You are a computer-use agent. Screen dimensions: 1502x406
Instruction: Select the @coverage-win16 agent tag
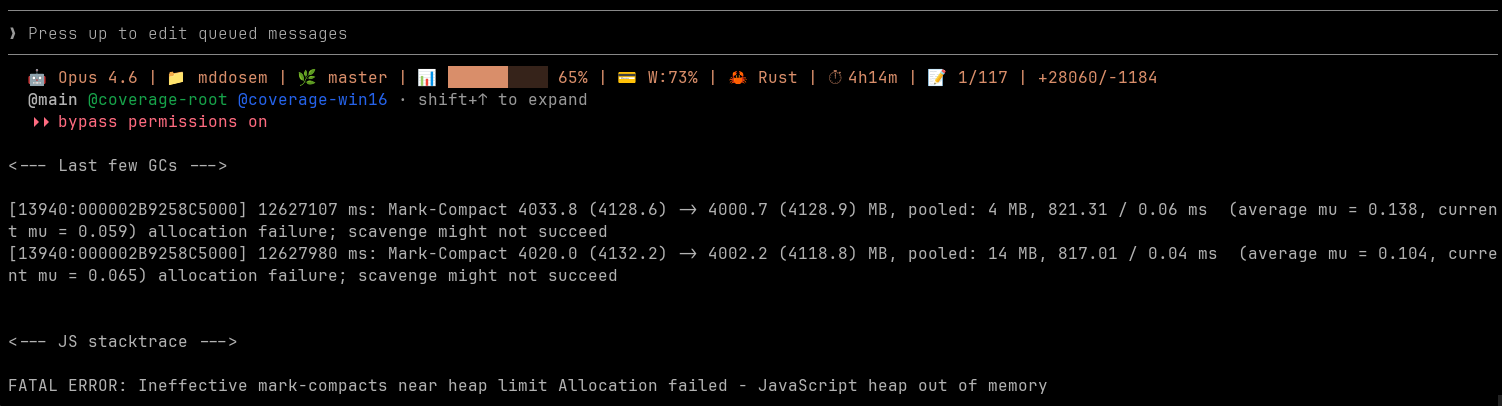(x=313, y=100)
